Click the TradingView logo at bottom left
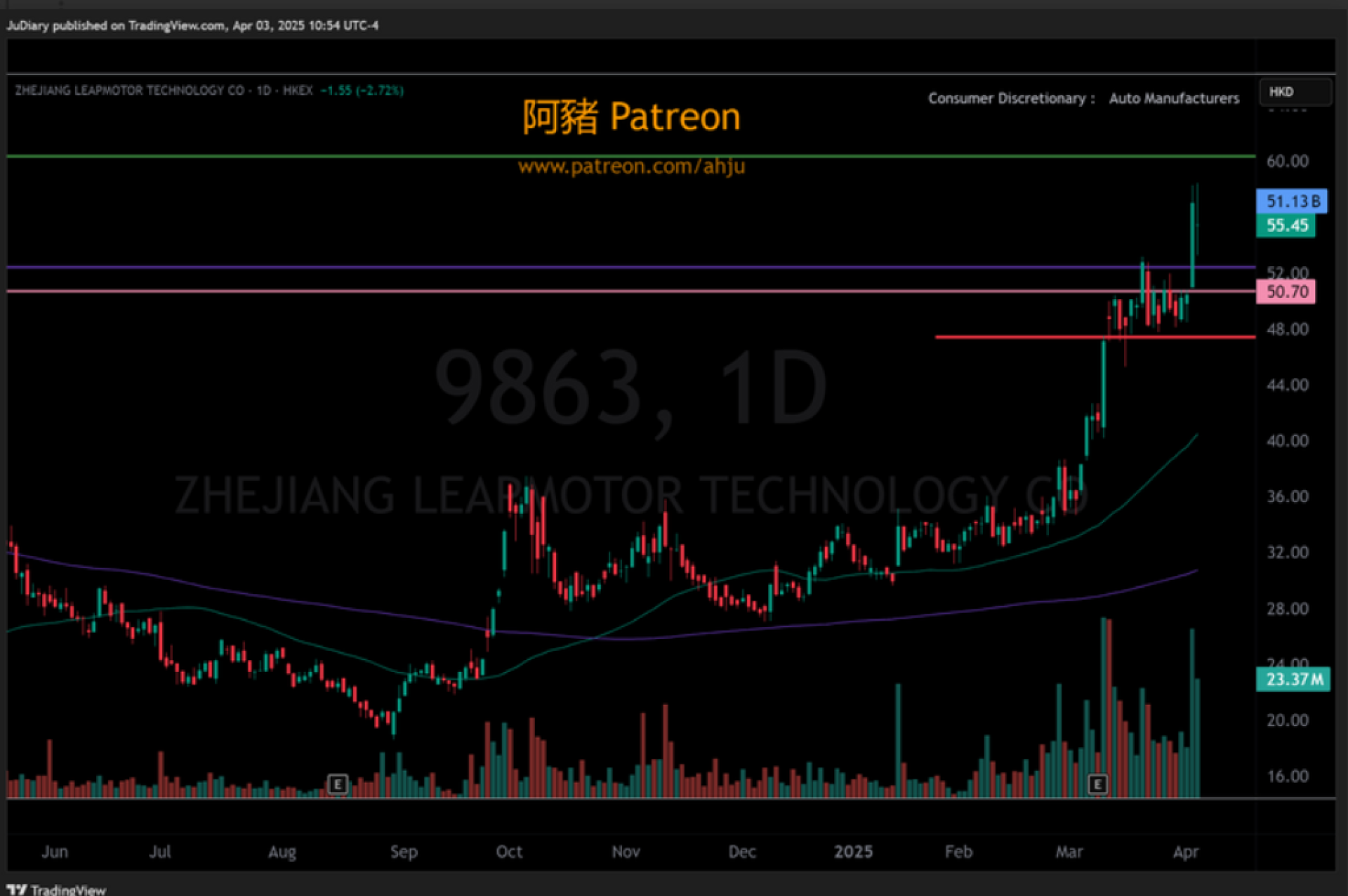This screenshot has height=896, width=1348. click(58, 889)
